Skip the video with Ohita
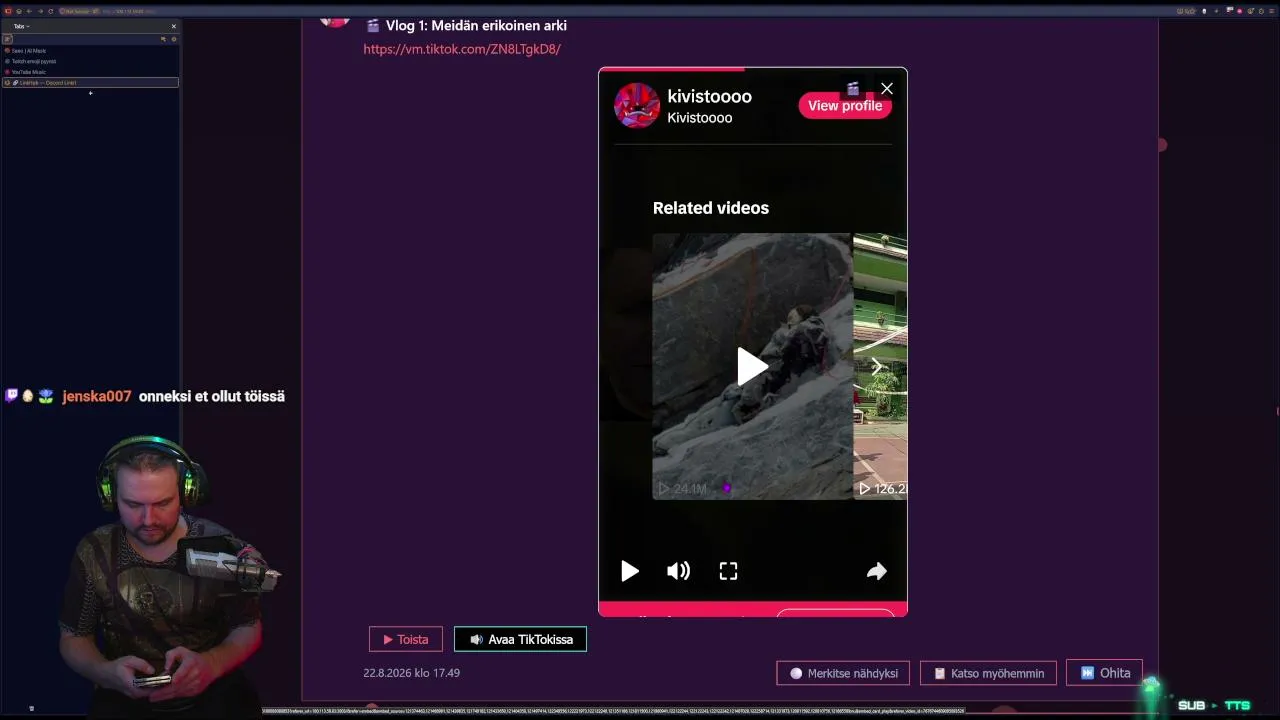The image size is (1280, 720). coord(1104,673)
